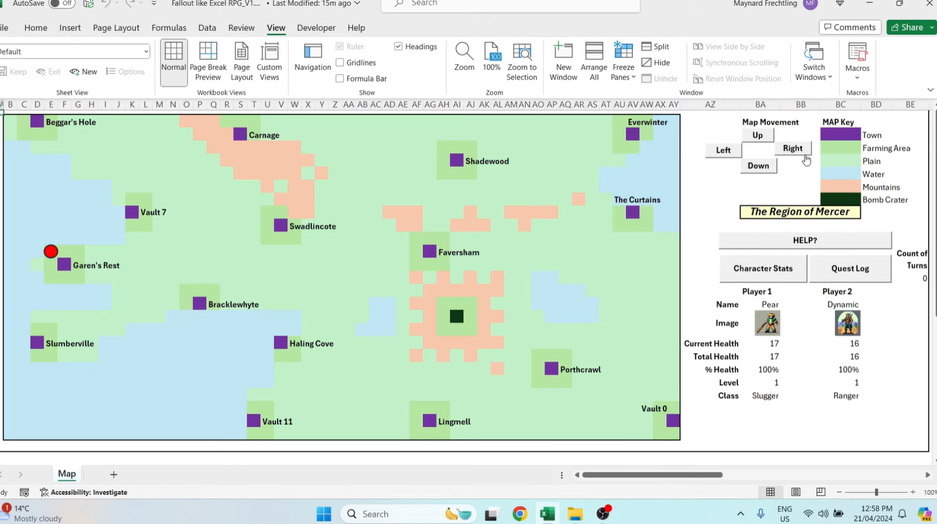Enable the Formula Bar checkbox
The image size is (937, 524).
coord(340,78)
